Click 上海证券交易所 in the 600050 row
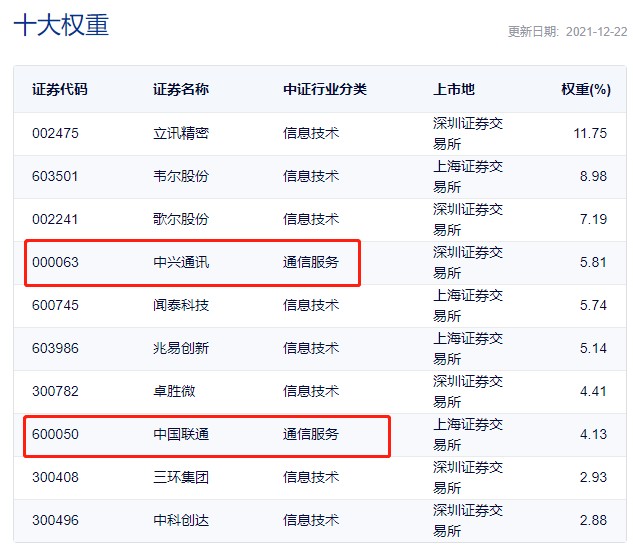633x547 pixels. point(468,434)
